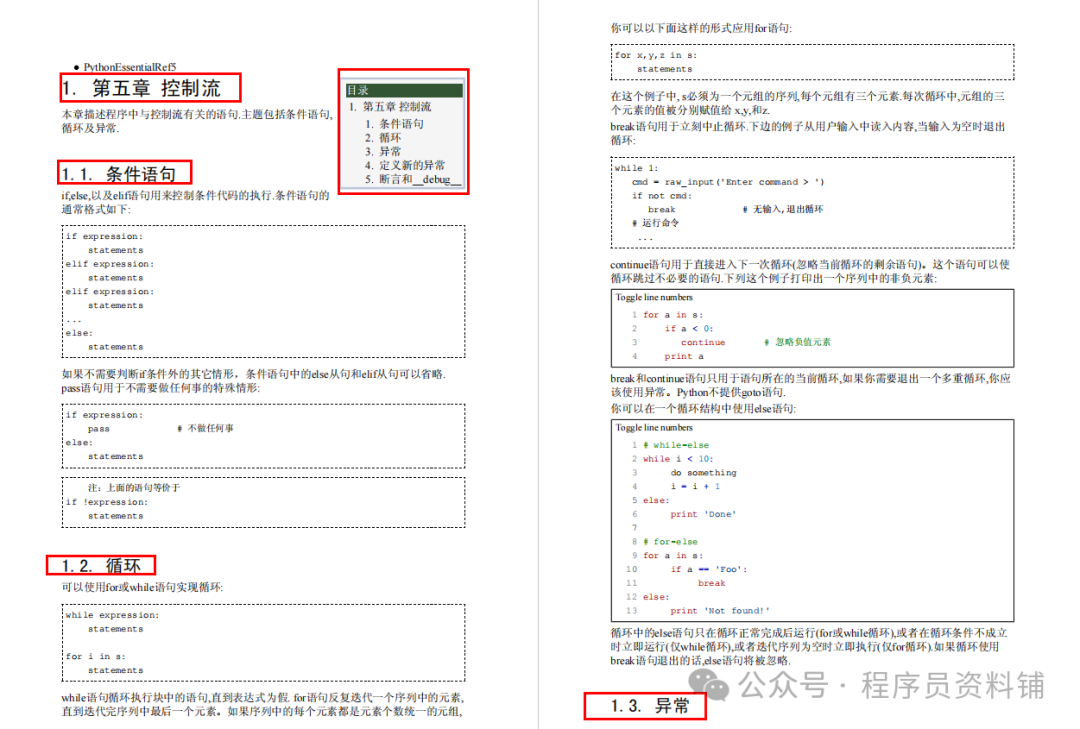The width and height of the screenshot is (1080, 729).
Task: Click the code line 'if !expression:'
Action: tap(107, 502)
